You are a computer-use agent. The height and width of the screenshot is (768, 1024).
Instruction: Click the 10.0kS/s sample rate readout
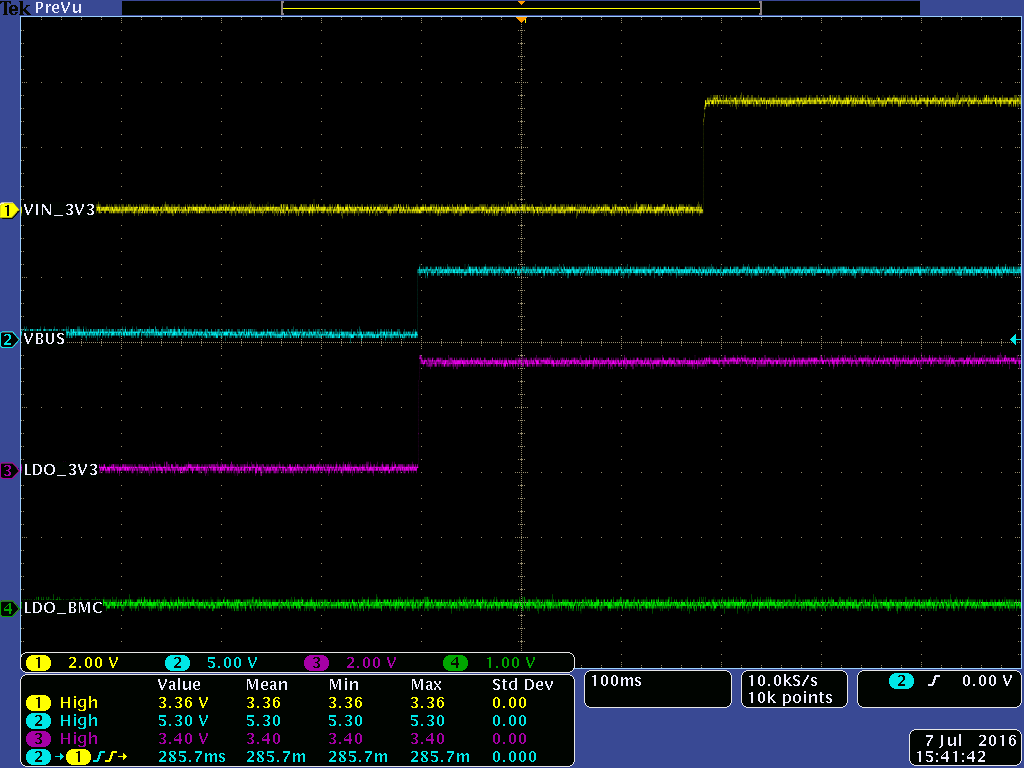pos(782,681)
